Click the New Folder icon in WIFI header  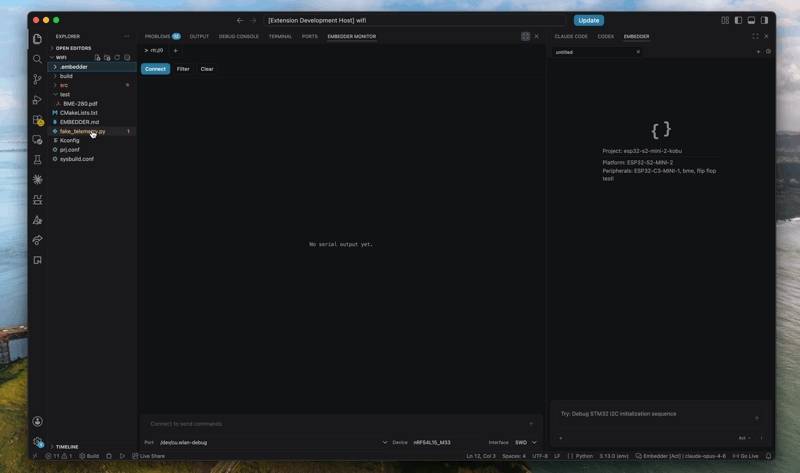[x=107, y=58]
